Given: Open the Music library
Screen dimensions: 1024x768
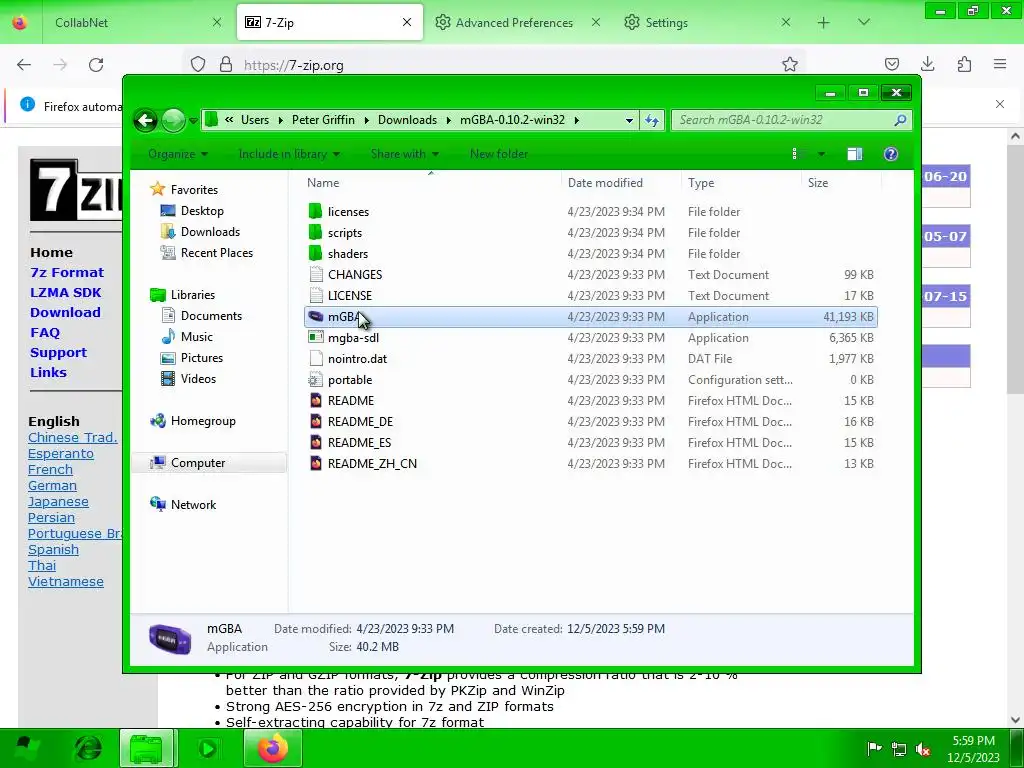Looking at the screenshot, I should coord(197,337).
